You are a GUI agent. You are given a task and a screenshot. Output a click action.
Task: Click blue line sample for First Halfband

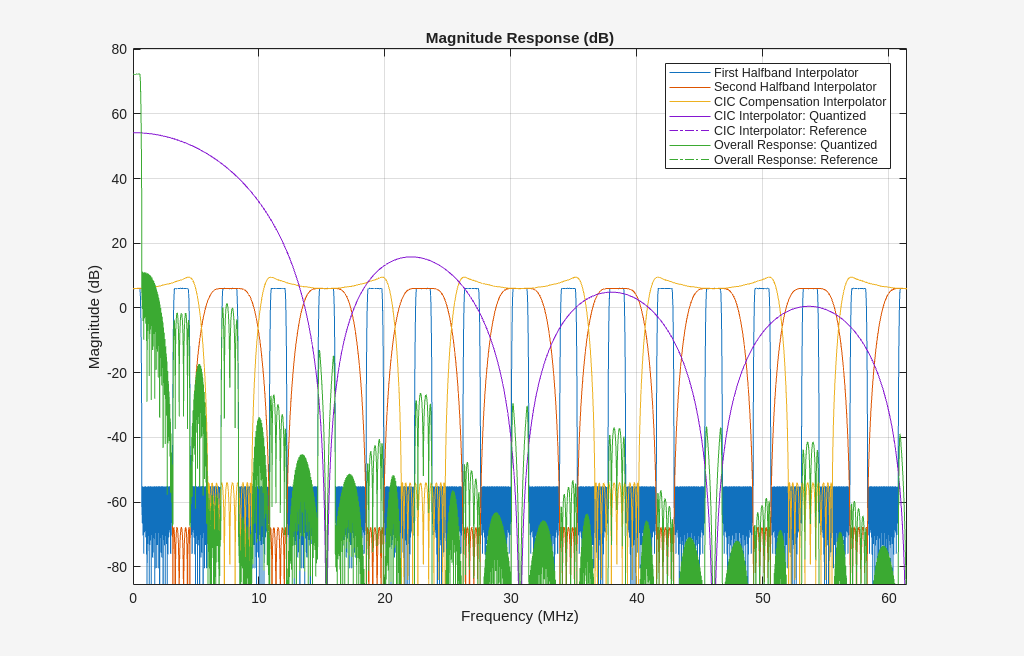pyautogui.click(x=690, y=73)
